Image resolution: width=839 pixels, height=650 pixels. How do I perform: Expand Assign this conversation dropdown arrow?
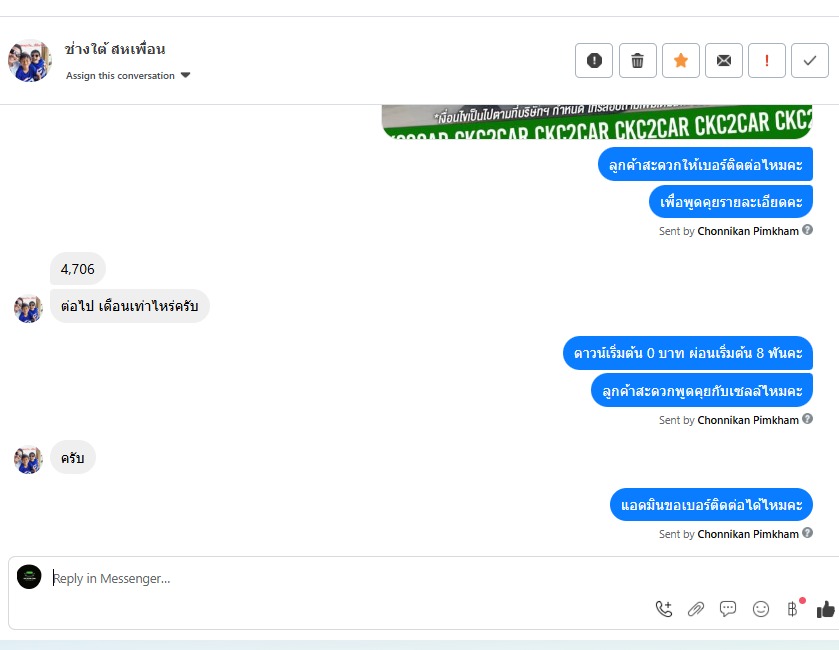point(185,75)
